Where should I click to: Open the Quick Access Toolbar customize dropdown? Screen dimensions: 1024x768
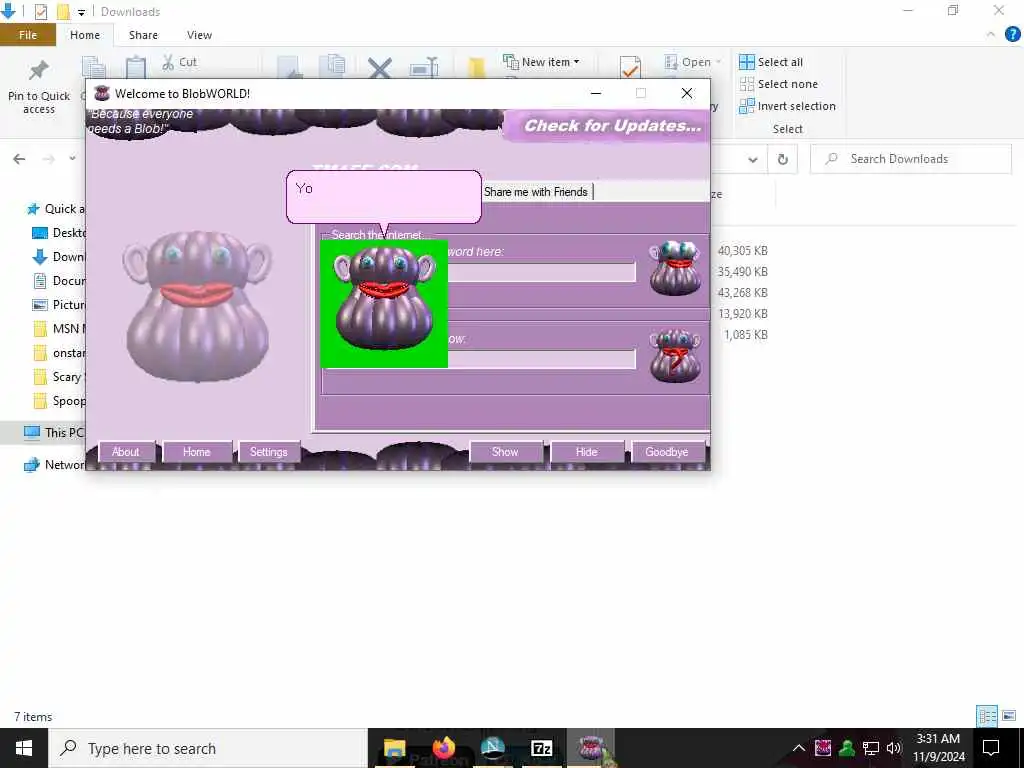tap(81, 12)
